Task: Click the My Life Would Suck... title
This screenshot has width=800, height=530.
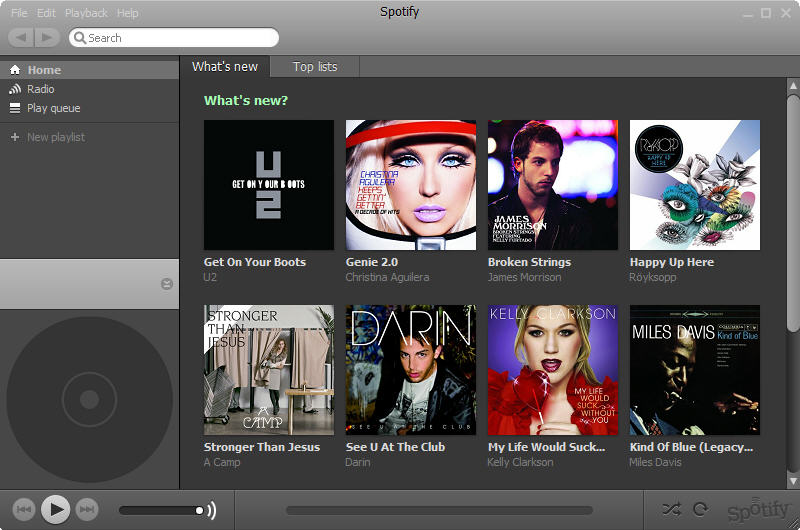Action: [546, 447]
